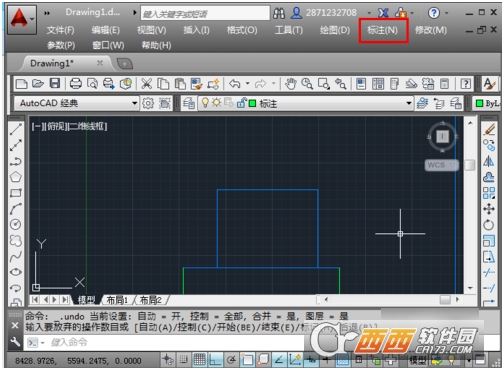Switch to the 布局1 layout tab
The width and height of the screenshot is (504, 370).
click(117, 300)
